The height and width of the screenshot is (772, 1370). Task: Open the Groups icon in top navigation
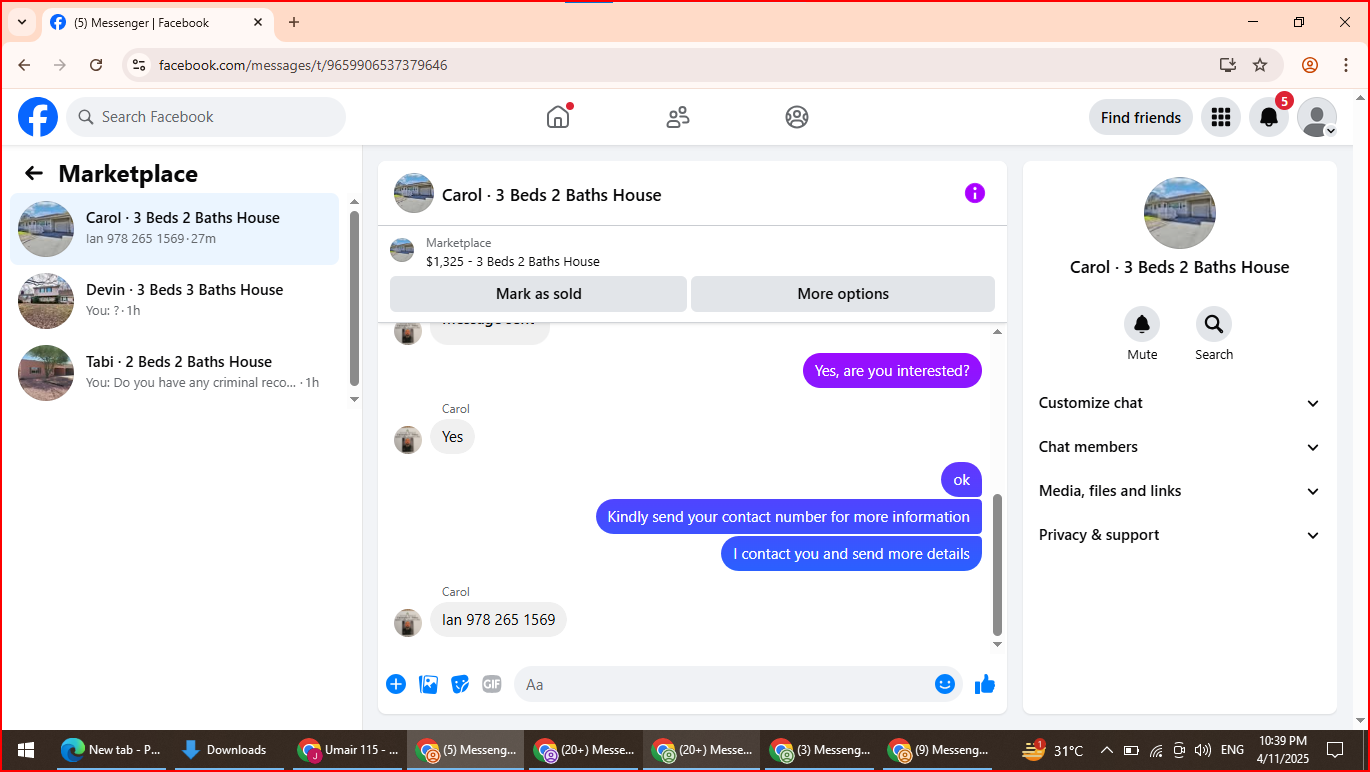click(797, 117)
